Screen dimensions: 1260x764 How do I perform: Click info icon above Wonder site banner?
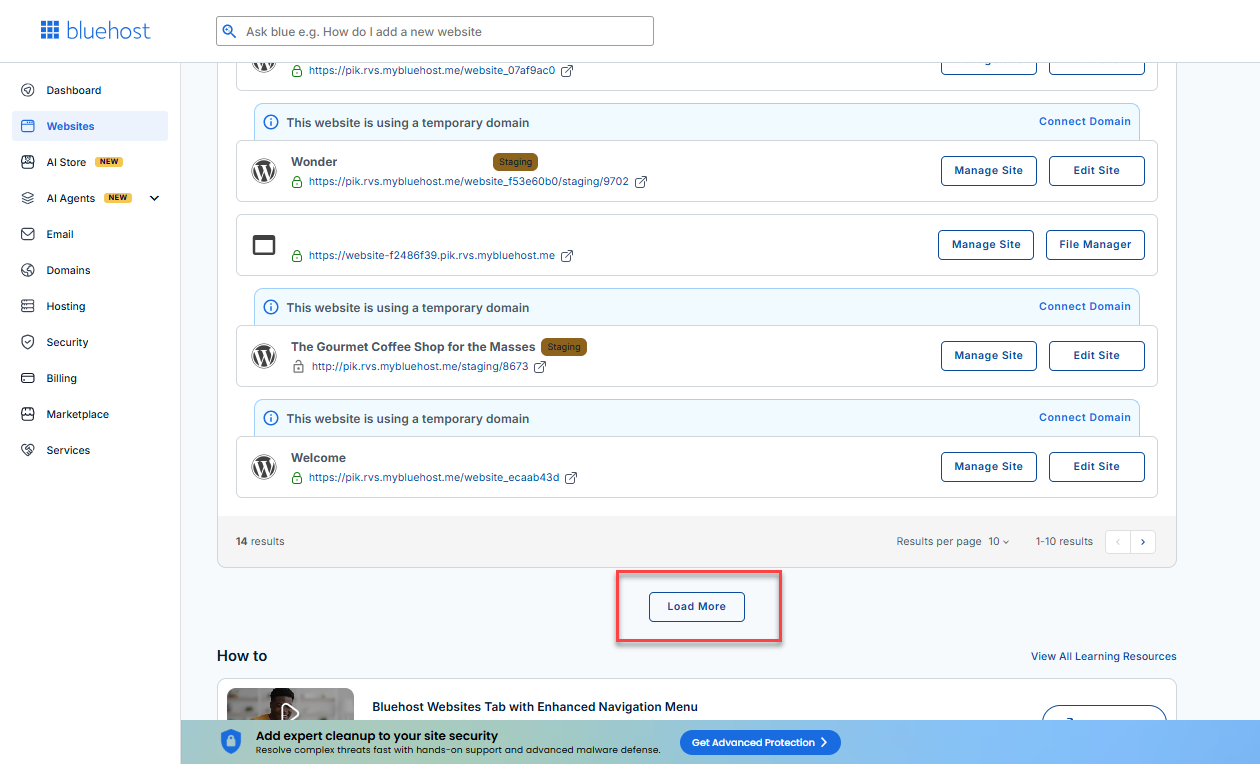271,122
